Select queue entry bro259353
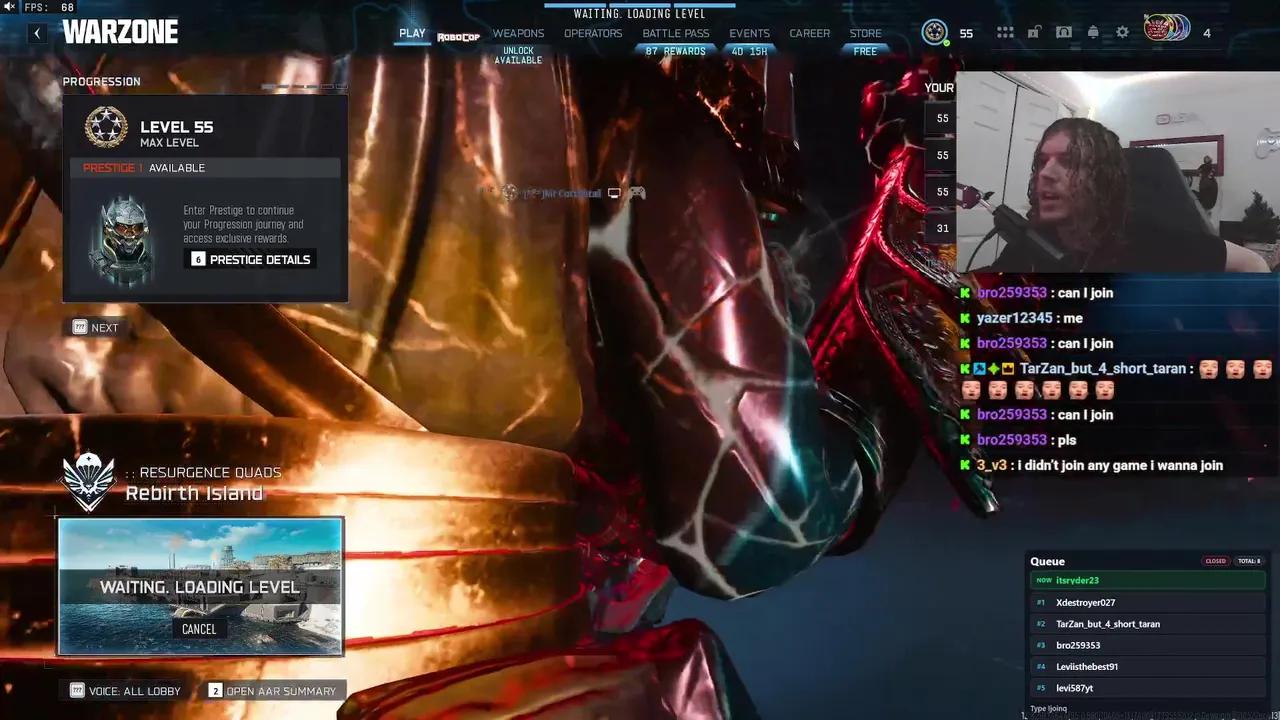Image resolution: width=1280 pixels, height=720 pixels. pos(1147,645)
